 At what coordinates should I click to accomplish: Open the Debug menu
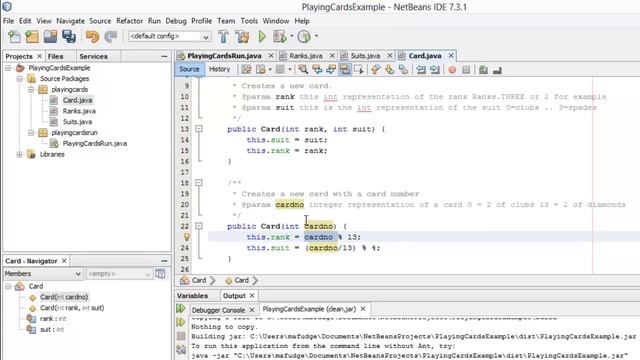tap(176, 21)
